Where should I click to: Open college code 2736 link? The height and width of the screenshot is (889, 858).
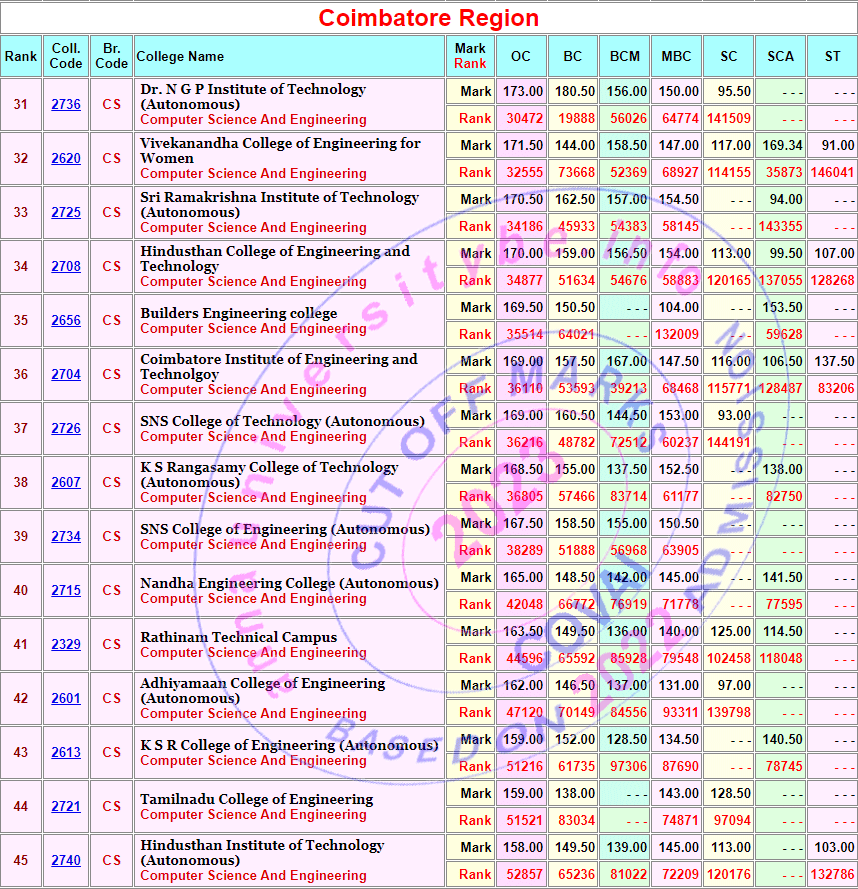[66, 105]
